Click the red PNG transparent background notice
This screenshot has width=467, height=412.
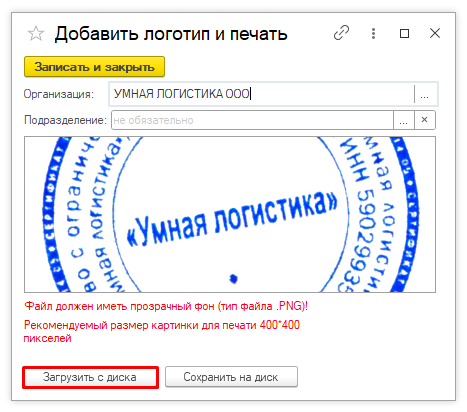tap(166, 306)
